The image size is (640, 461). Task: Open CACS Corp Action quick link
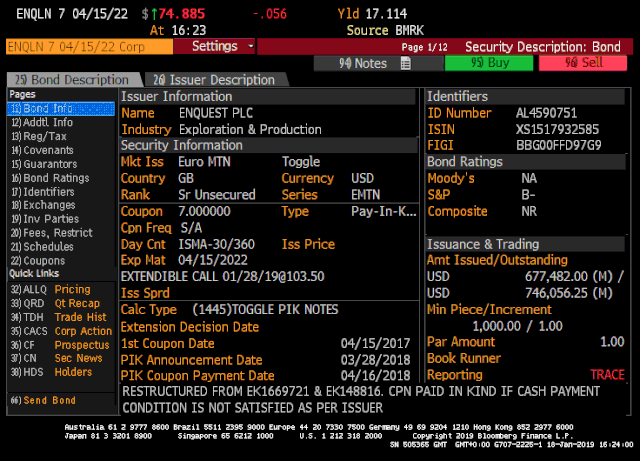tap(61, 331)
